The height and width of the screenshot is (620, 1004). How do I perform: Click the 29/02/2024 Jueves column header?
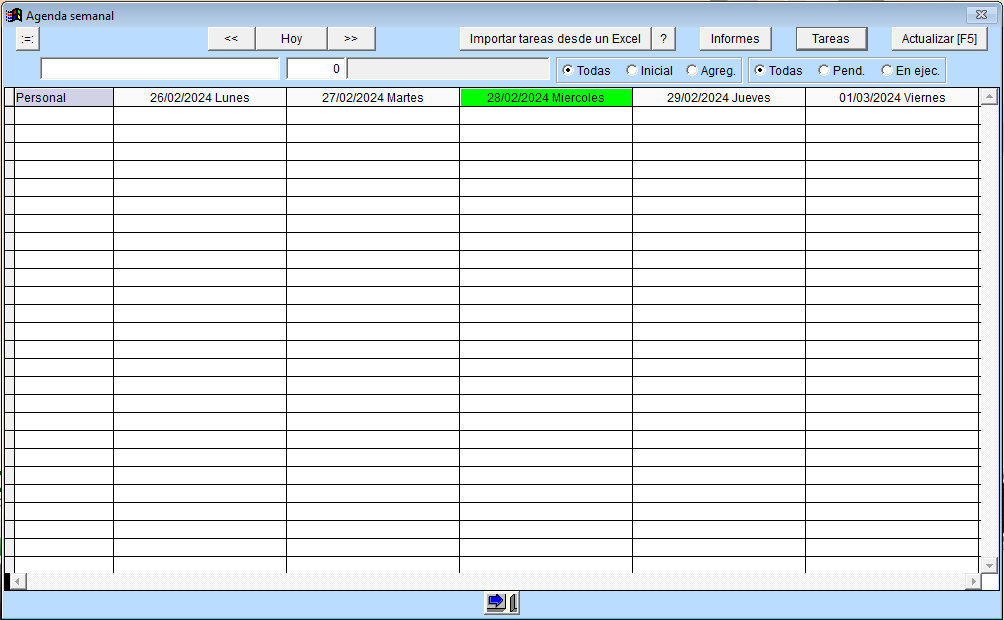(718, 97)
